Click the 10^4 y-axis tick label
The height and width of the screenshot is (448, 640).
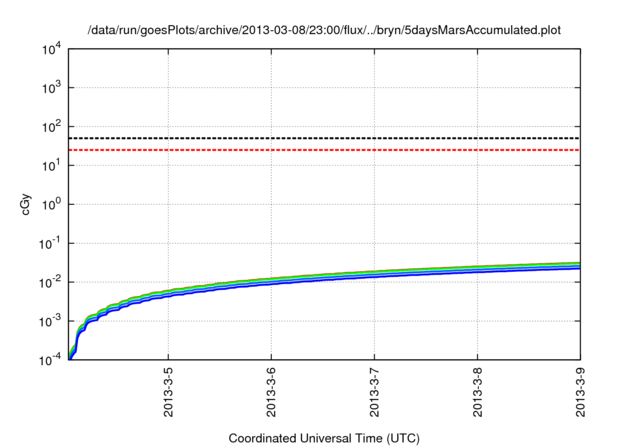coord(51,49)
